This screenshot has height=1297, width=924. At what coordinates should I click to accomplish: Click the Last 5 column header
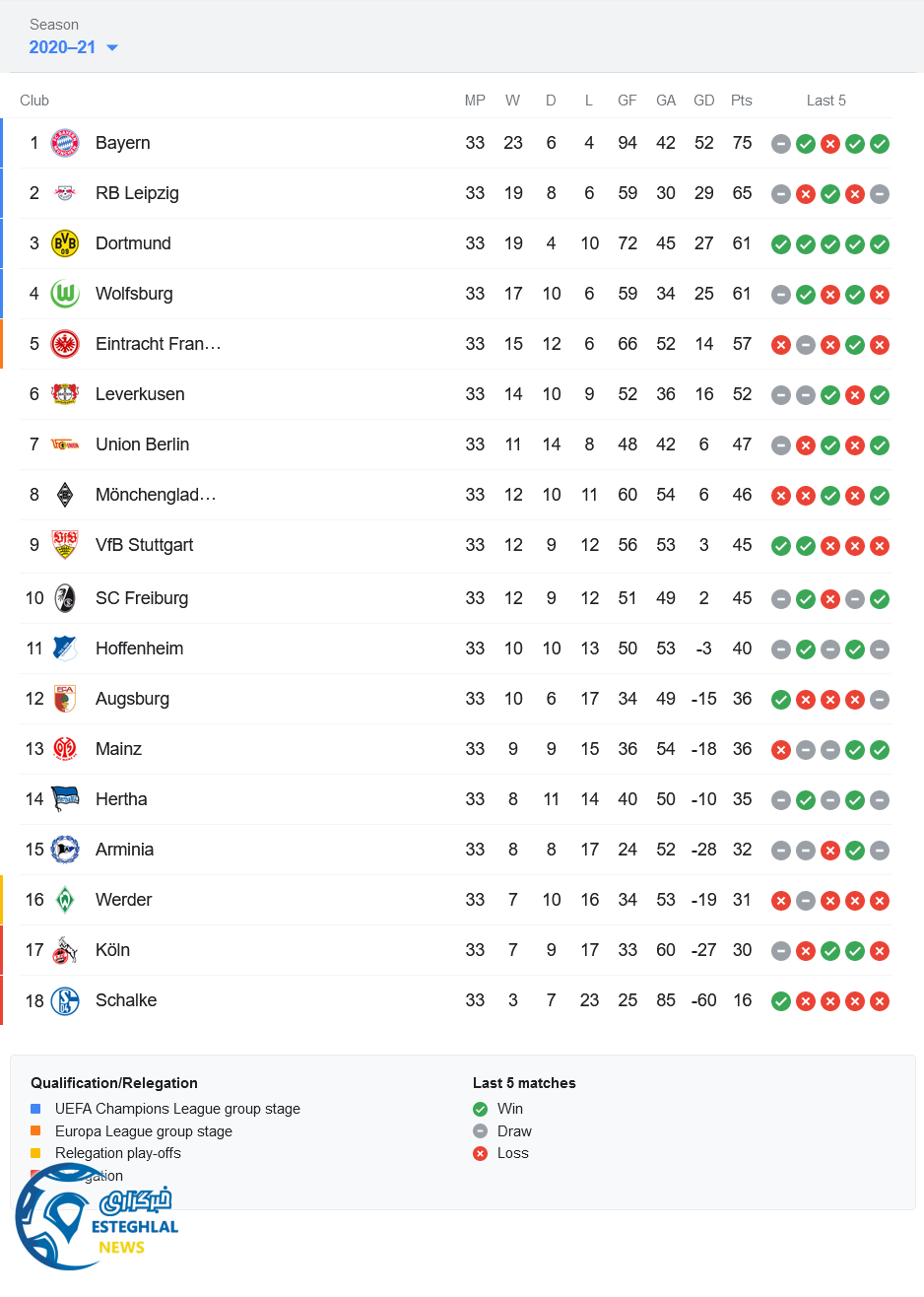point(825,101)
